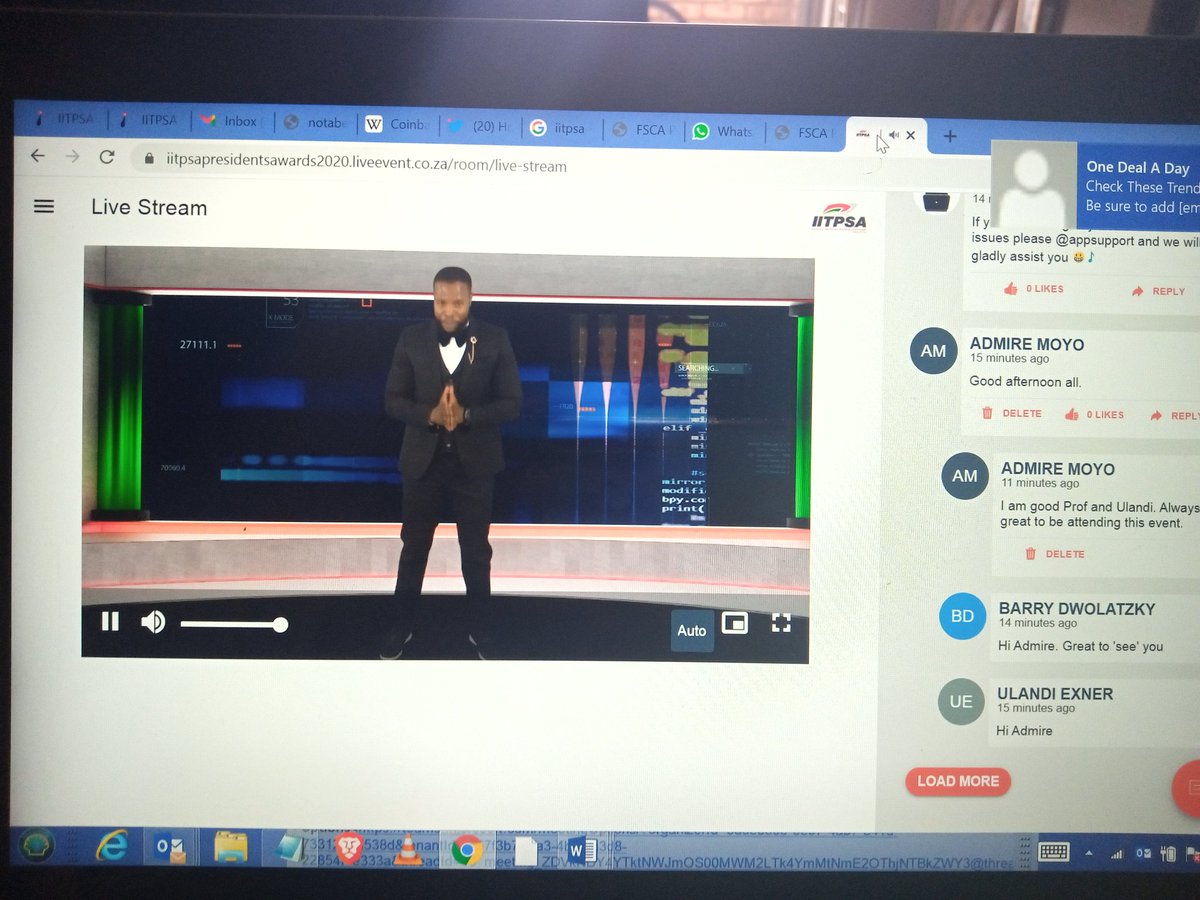Mute the video volume speaker icon
This screenshot has height=900, width=1200.
pos(153,623)
